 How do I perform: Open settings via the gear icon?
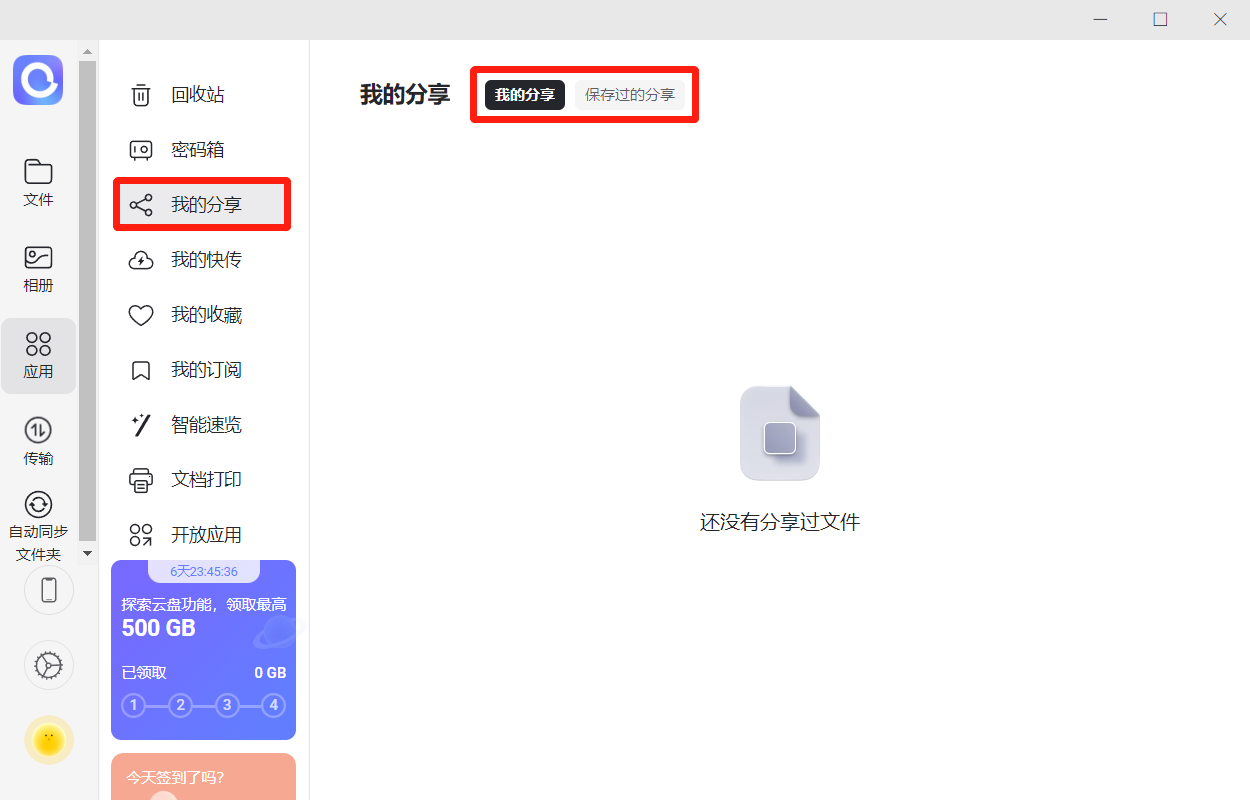tap(49, 665)
